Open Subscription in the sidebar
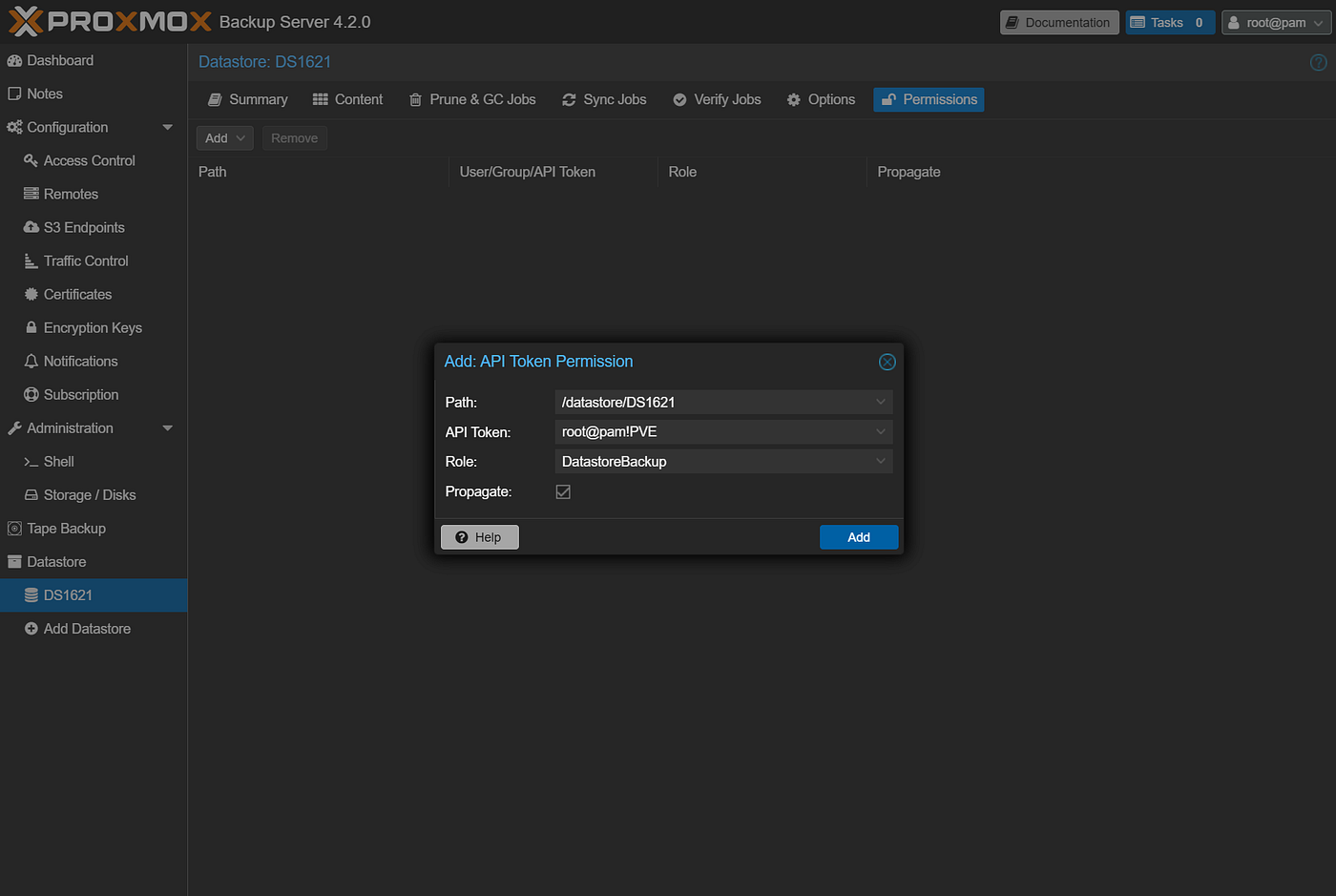1336x896 pixels. point(94,394)
